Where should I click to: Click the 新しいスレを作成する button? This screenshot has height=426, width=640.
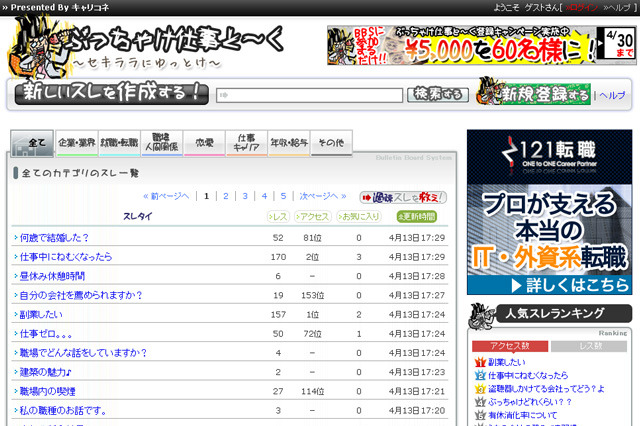click(111, 93)
